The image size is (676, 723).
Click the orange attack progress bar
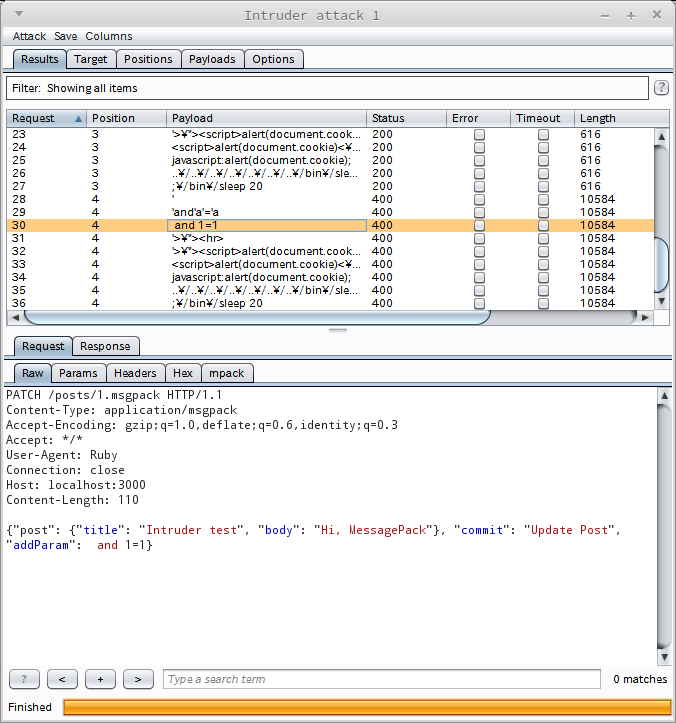[365, 707]
